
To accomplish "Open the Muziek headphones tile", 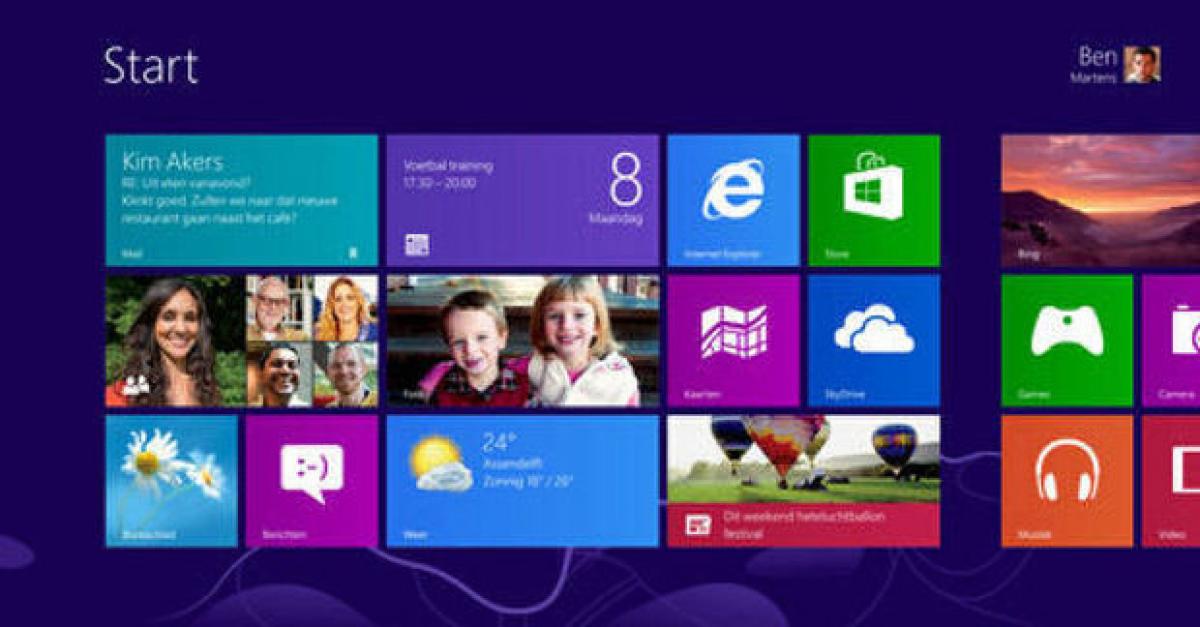I will tap(1067, 481).
